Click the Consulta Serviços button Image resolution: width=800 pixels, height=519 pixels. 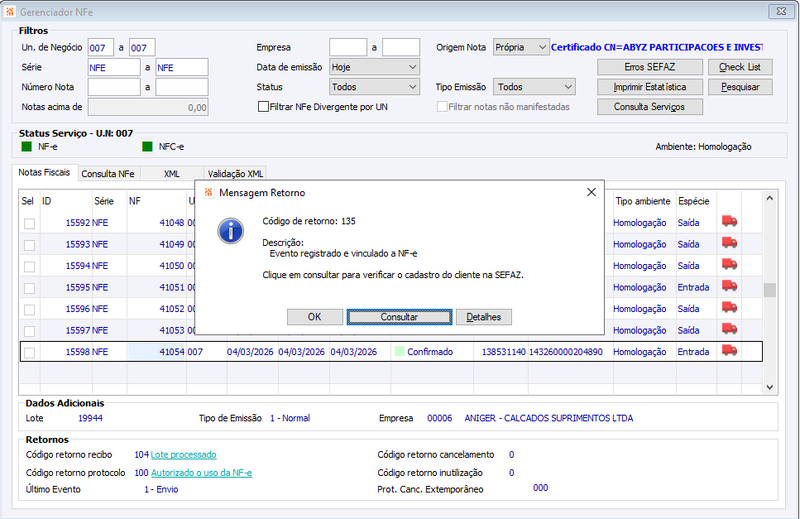pos(649,107)
